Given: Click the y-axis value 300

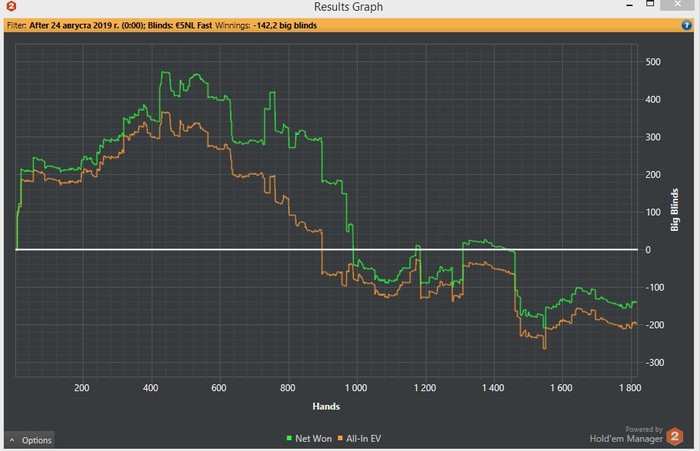Looking at the screenshot, I should click(653, 137).
